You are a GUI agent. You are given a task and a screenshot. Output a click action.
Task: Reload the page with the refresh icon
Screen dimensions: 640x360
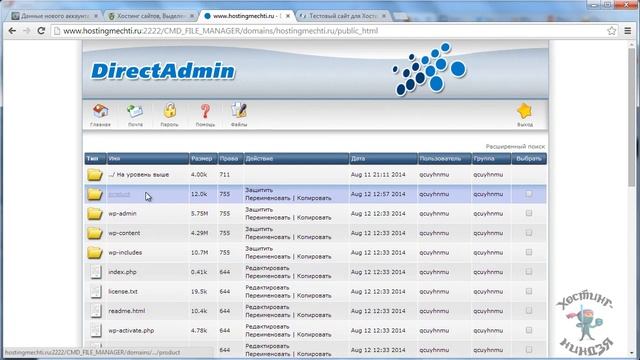click(x=41, y=31)
